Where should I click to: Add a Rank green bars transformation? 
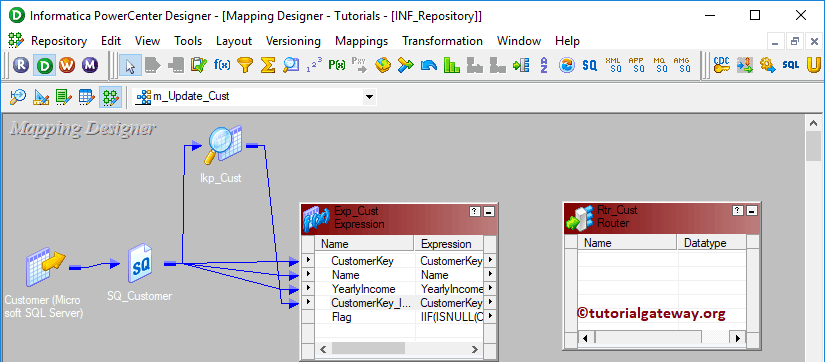451,65
